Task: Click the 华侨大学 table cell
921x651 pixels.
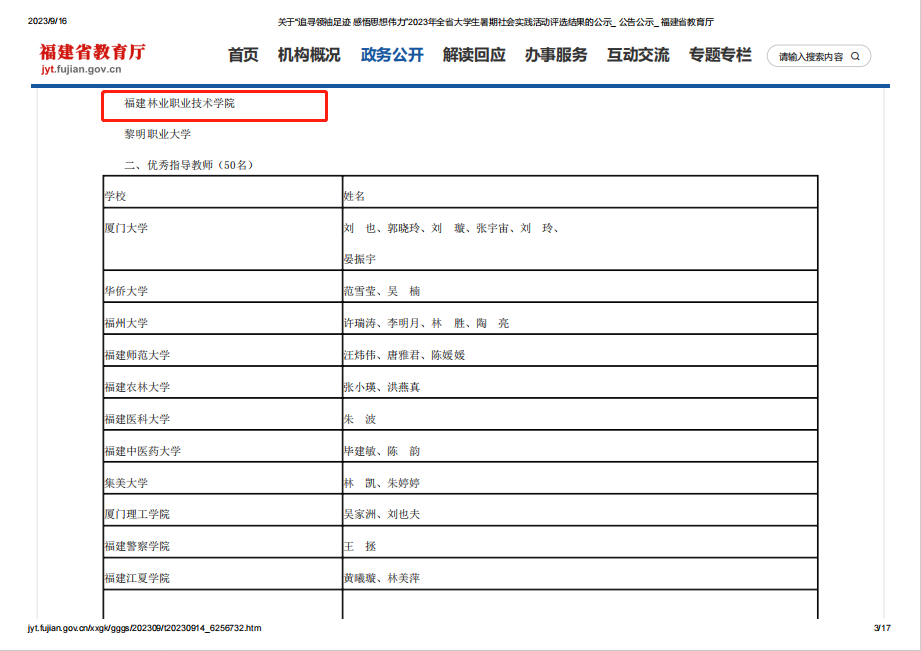Action: coord(223,287)
